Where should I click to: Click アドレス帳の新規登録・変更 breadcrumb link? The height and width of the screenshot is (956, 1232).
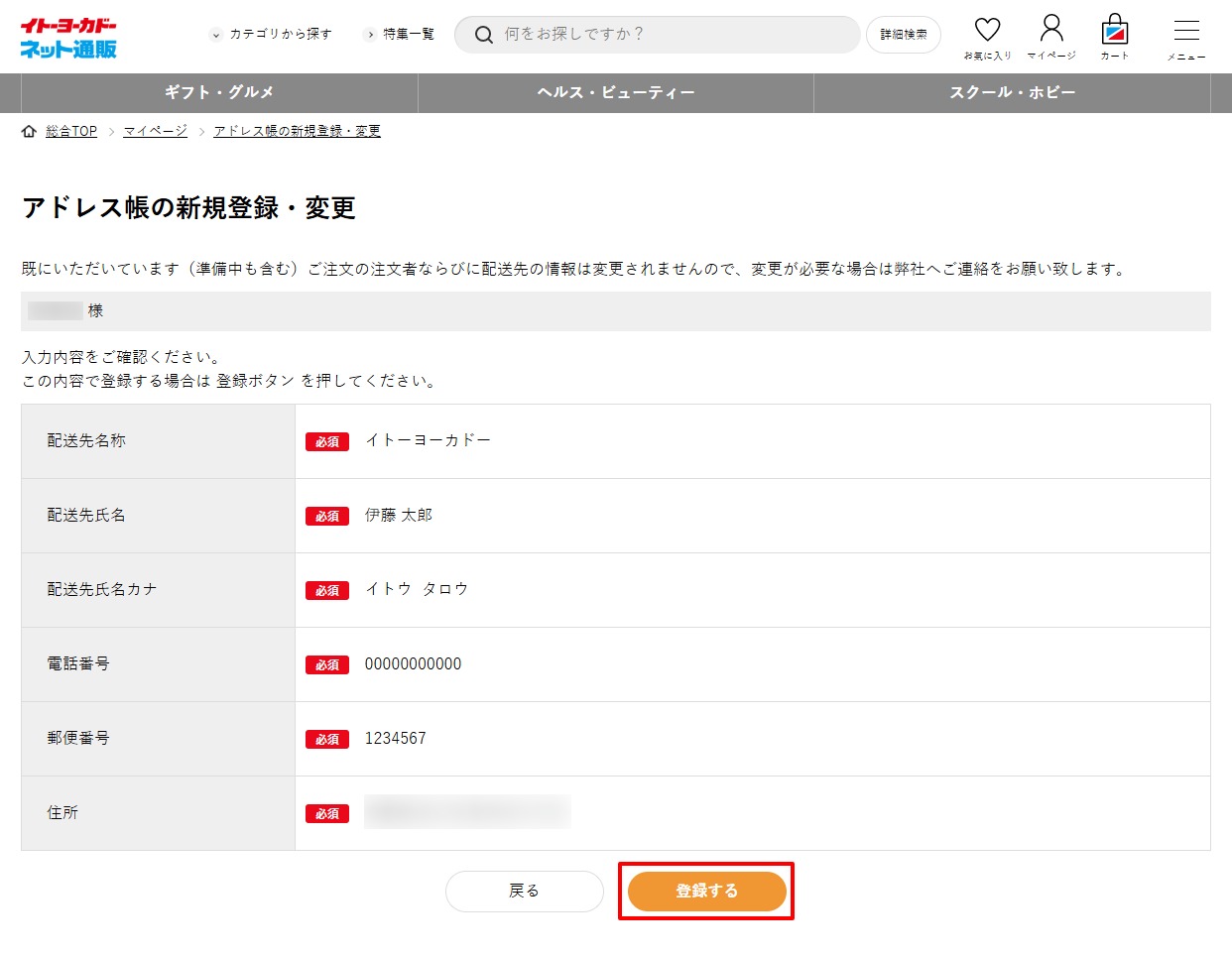point(297,131)
